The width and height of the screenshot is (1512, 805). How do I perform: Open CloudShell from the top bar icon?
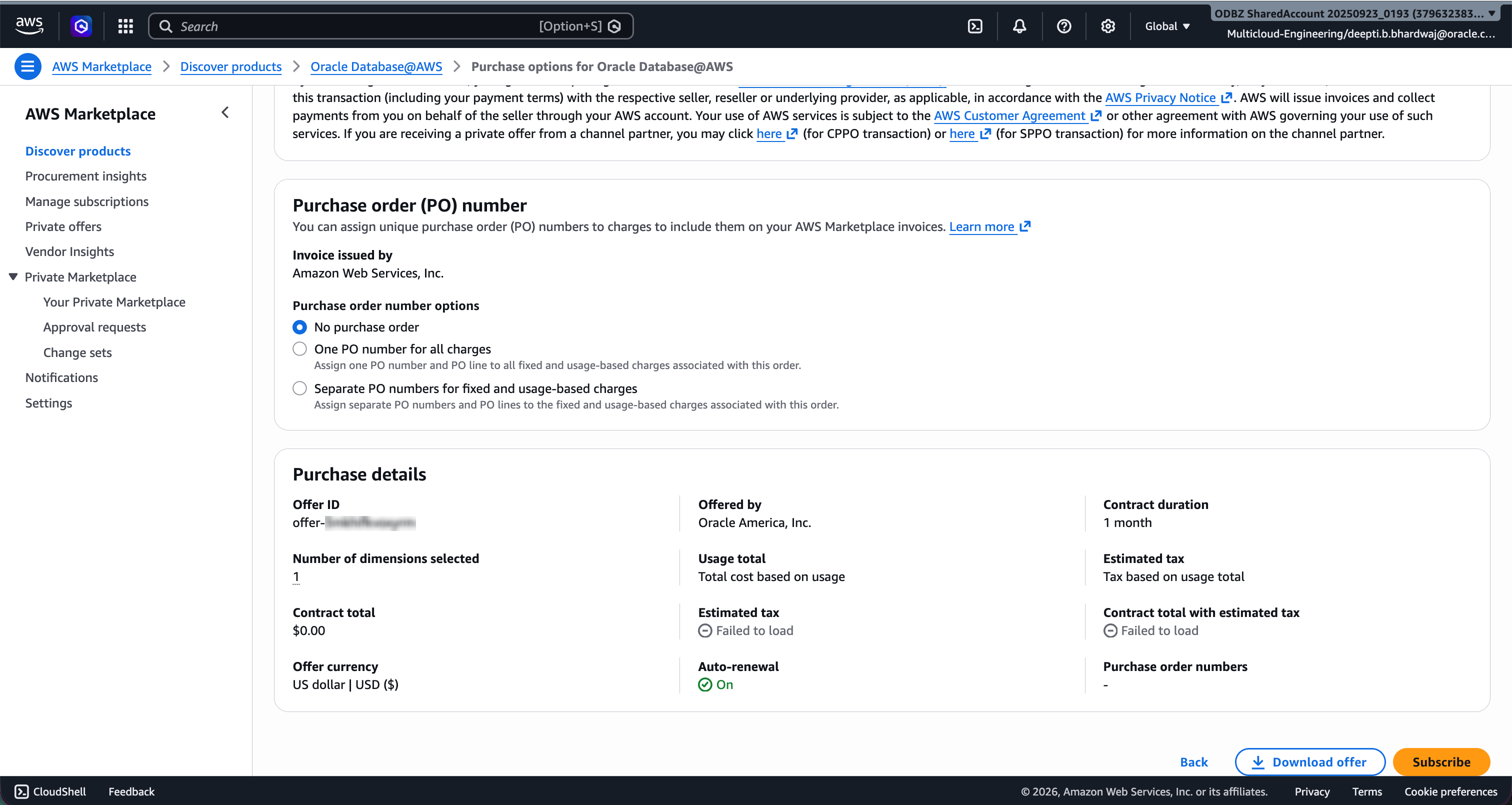click(975, 26)
